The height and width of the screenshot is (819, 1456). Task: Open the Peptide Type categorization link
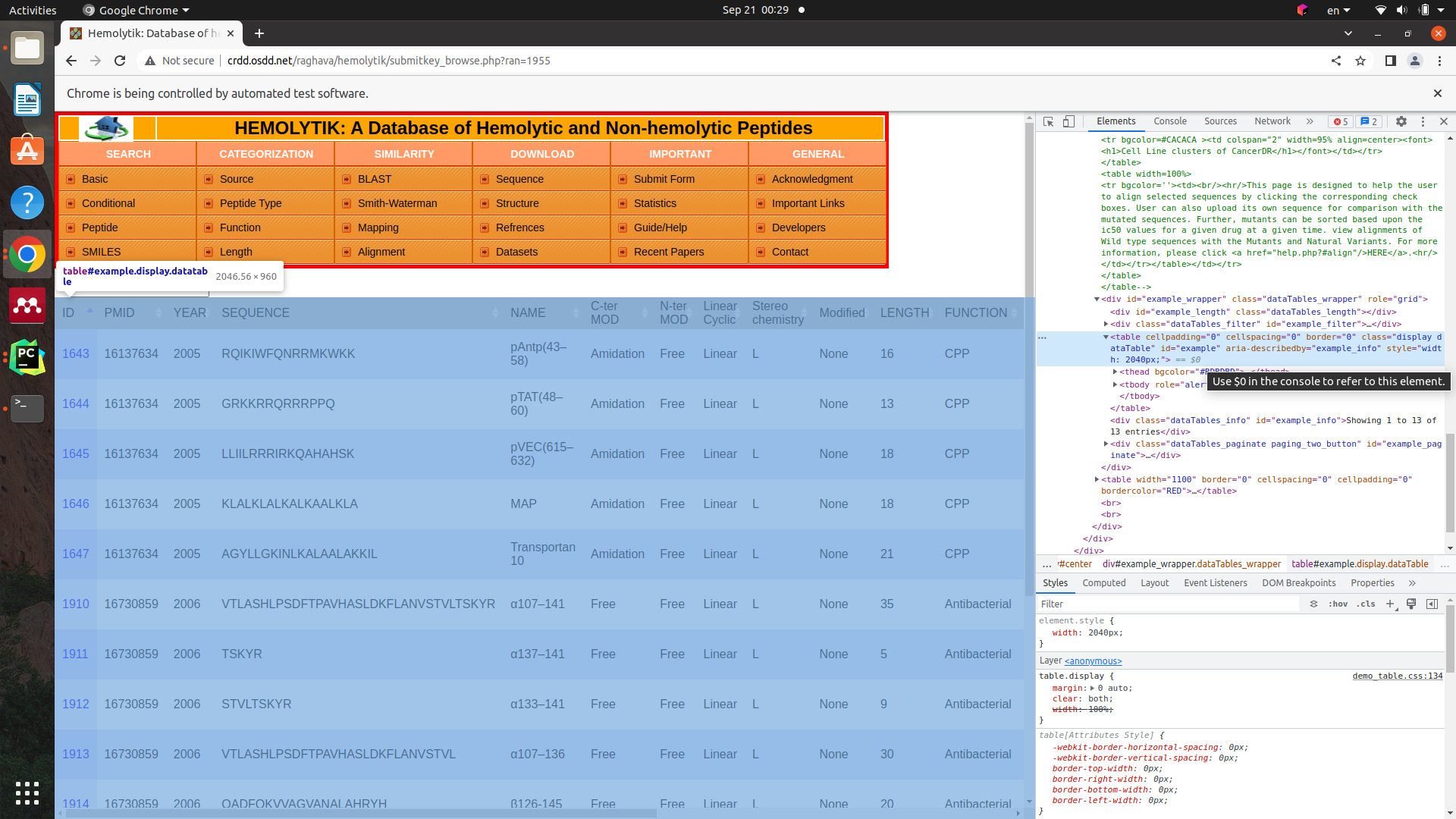coord(250,203)
